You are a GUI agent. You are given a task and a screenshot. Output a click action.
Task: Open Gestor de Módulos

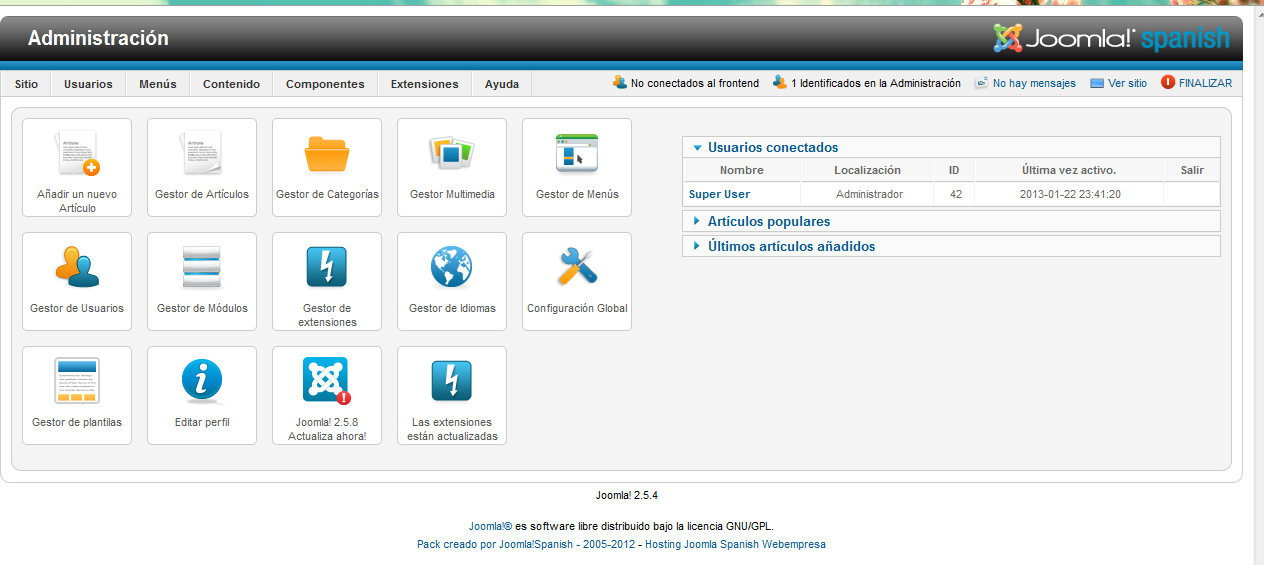tap(202, 270)
